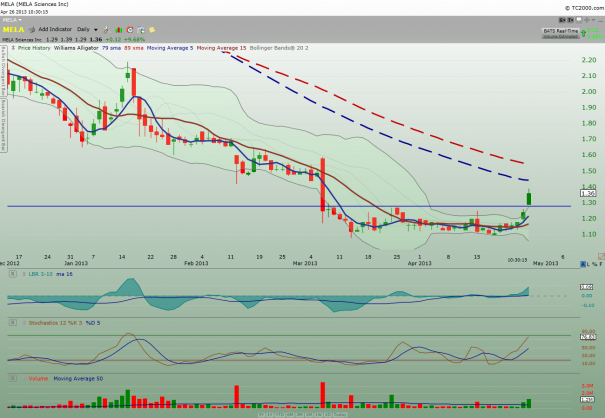Image resolution: width=605 pixels, height=418 pixels.
Task: Select the 5Y zoom range button
Action: coord(261,415)
